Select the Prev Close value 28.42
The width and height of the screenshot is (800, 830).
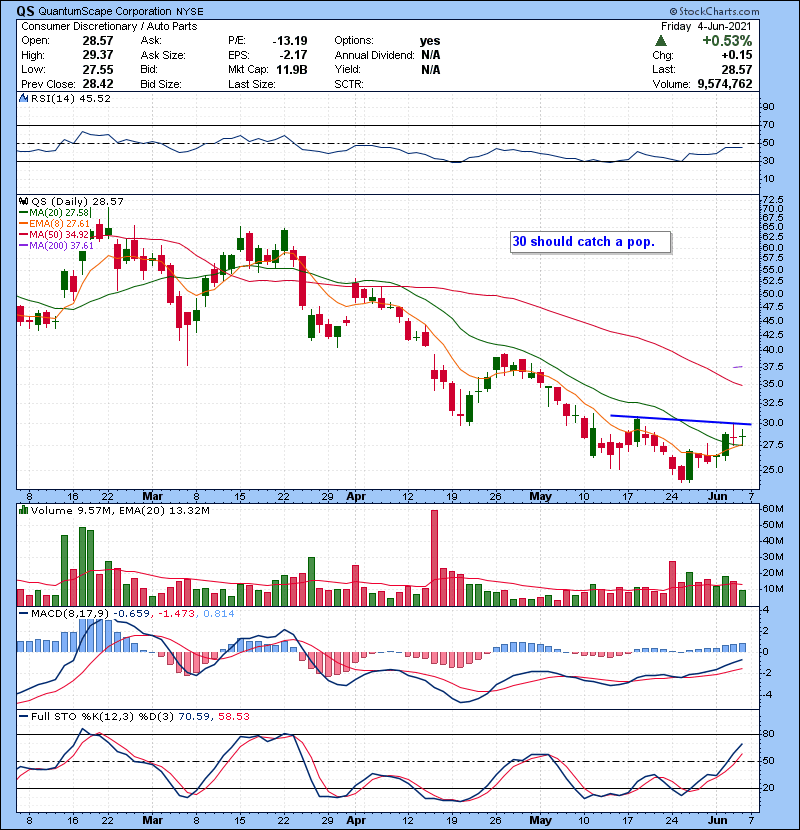(x=97, y=84)
